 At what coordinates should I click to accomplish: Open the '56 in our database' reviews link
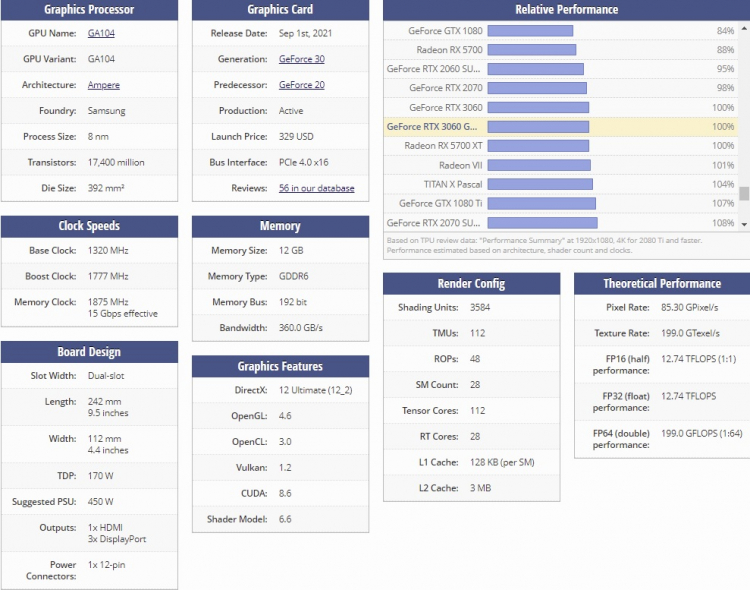coord(316,188)
